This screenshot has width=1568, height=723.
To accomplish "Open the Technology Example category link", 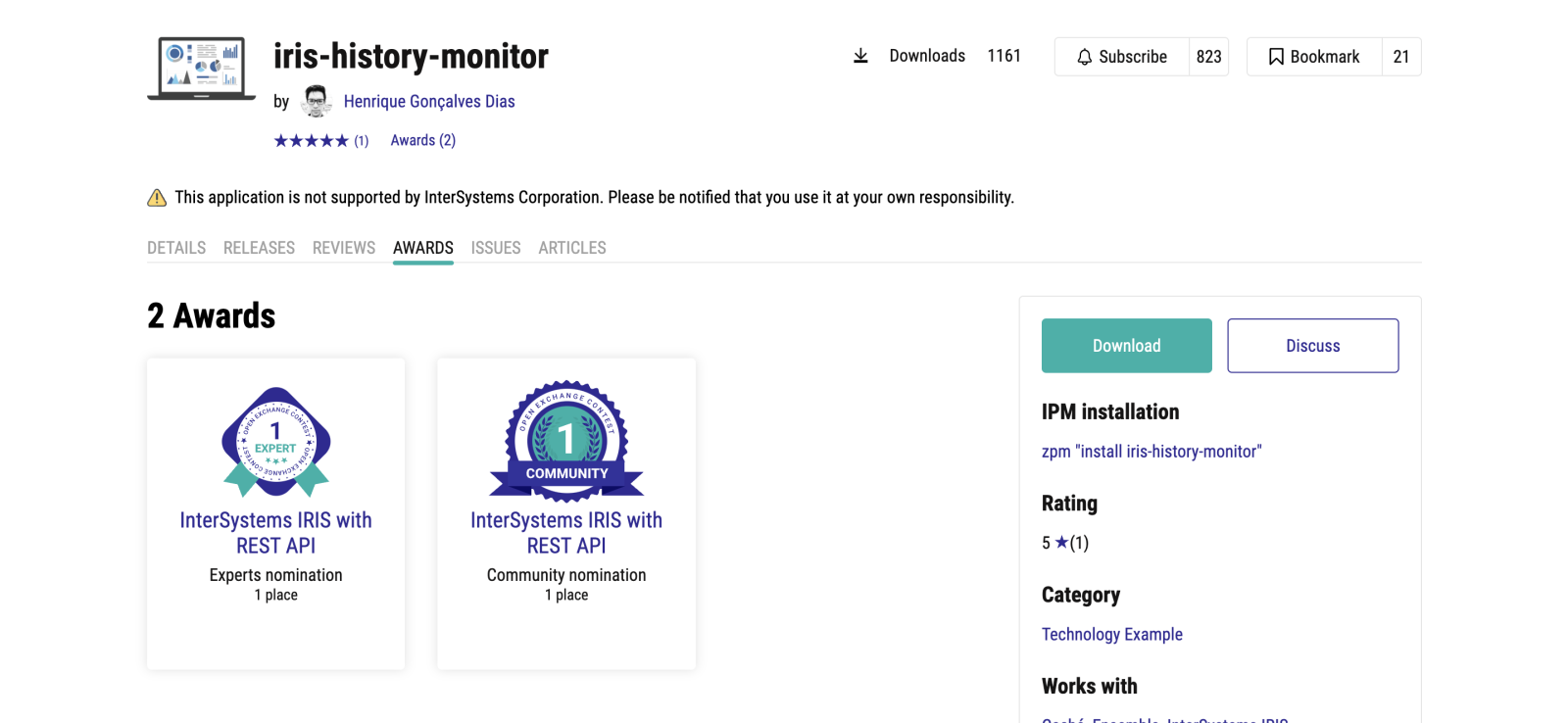I will (1111, 635).
